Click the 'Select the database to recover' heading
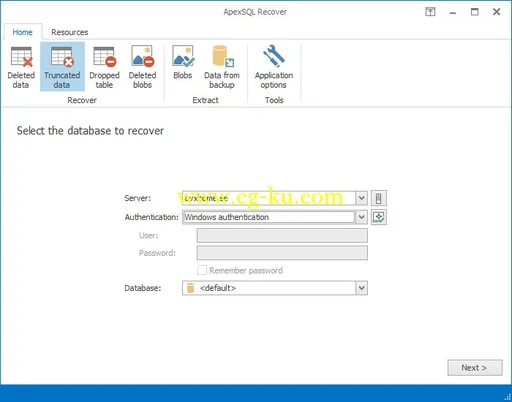This screenshot has height=402, width=512. click(x=90, y=131)
